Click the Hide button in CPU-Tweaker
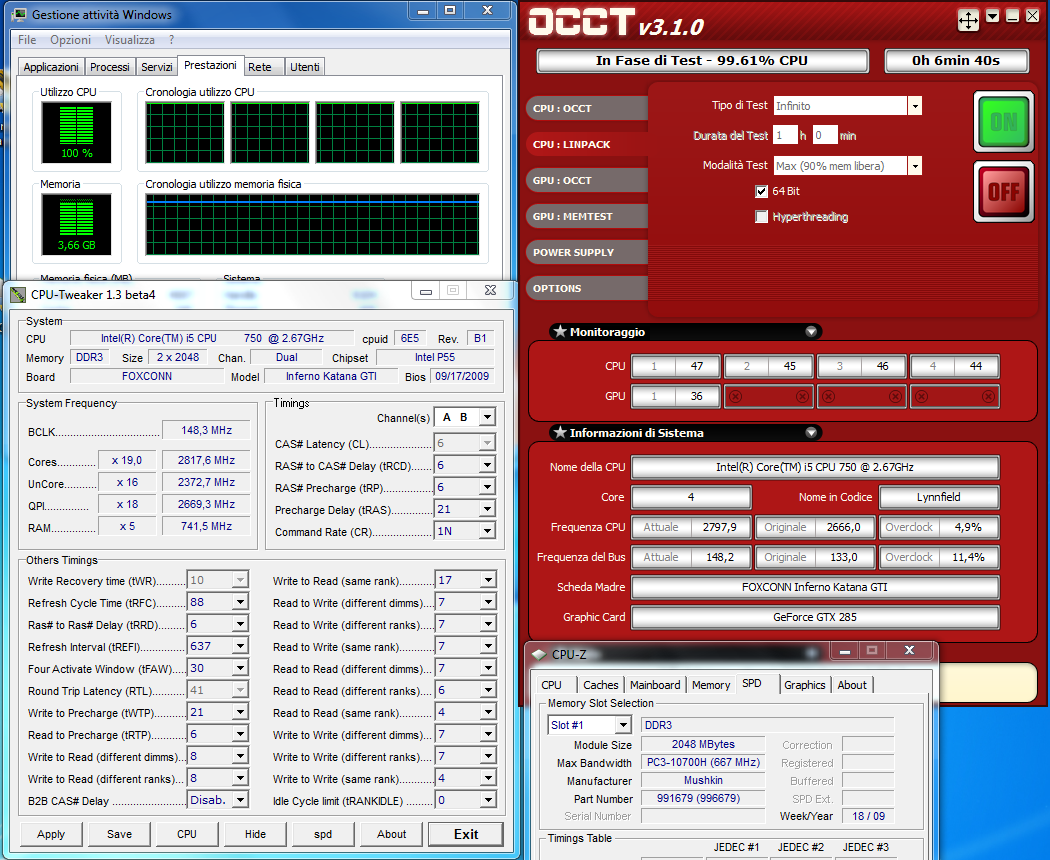The width and height of the screenshot is (1050, 860). point(255,835)
